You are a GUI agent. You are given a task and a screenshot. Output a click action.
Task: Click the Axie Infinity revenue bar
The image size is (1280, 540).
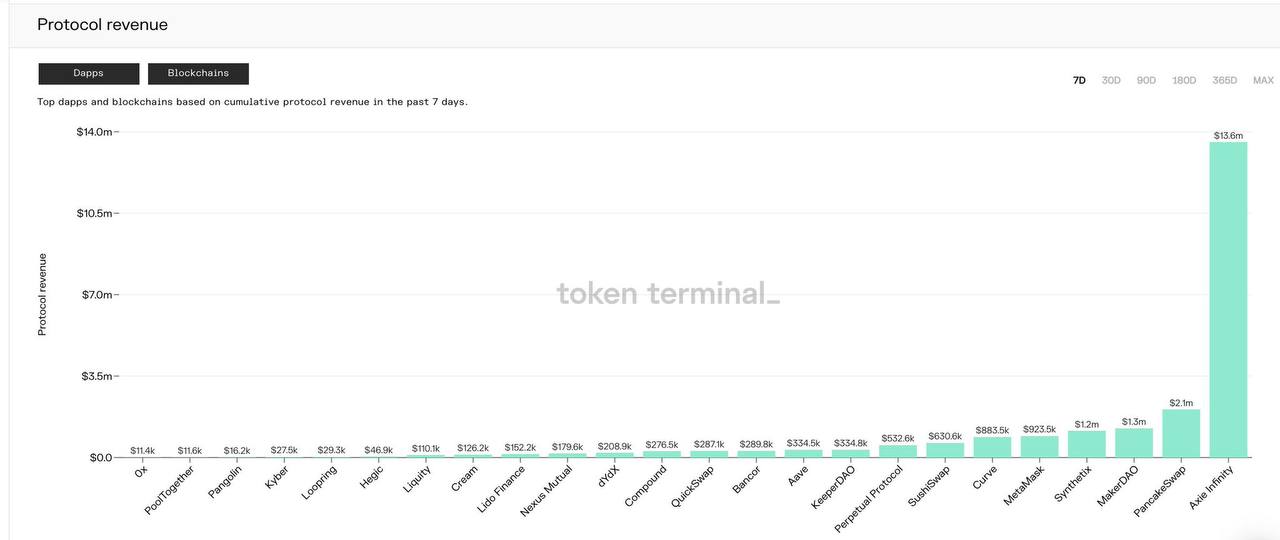click(x=1228, y=299)
